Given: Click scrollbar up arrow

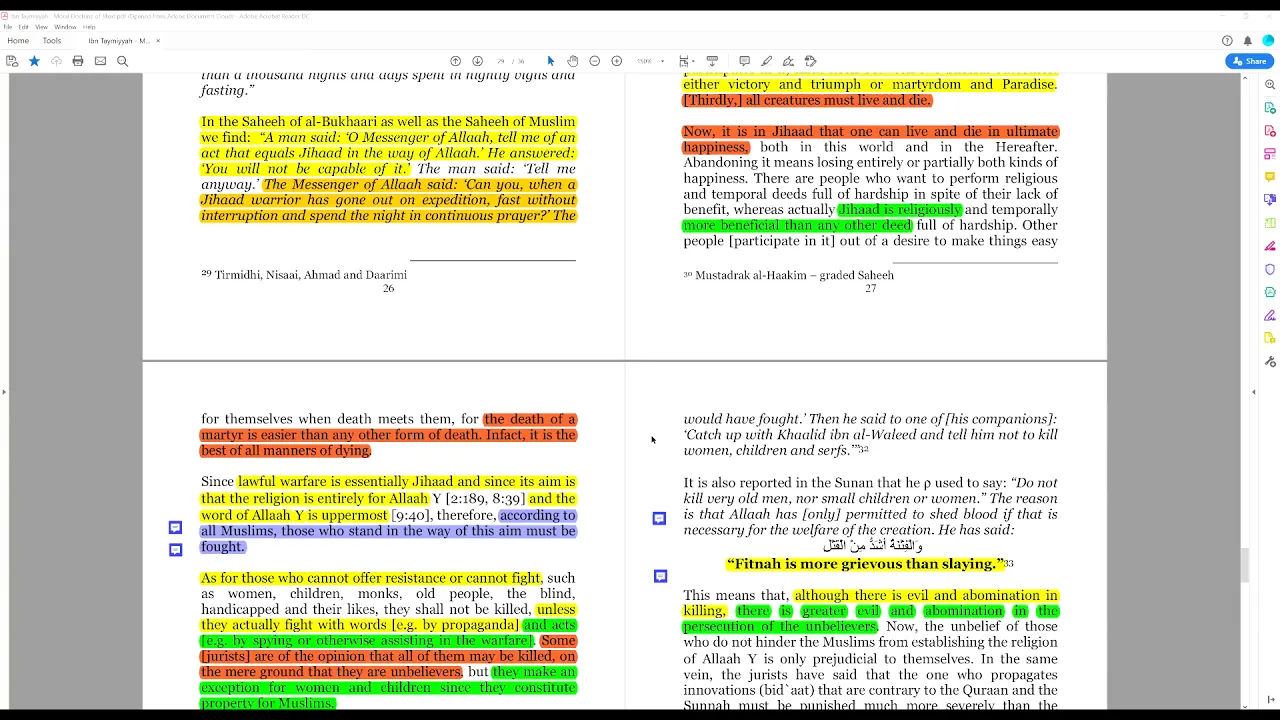Looking at the screenshot, I should tap(1245, 77).
